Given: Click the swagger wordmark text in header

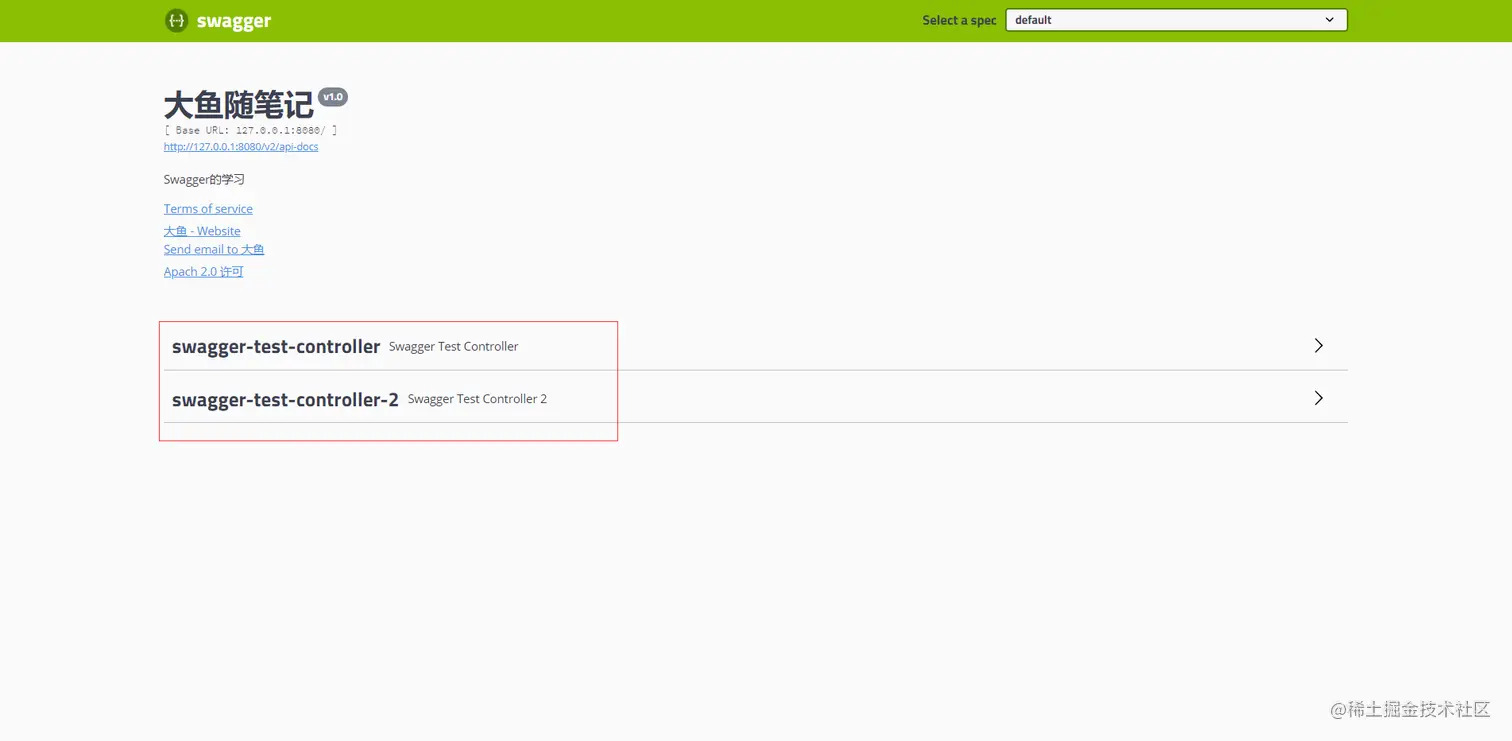Looking at the screenshot, I should 234,21.
